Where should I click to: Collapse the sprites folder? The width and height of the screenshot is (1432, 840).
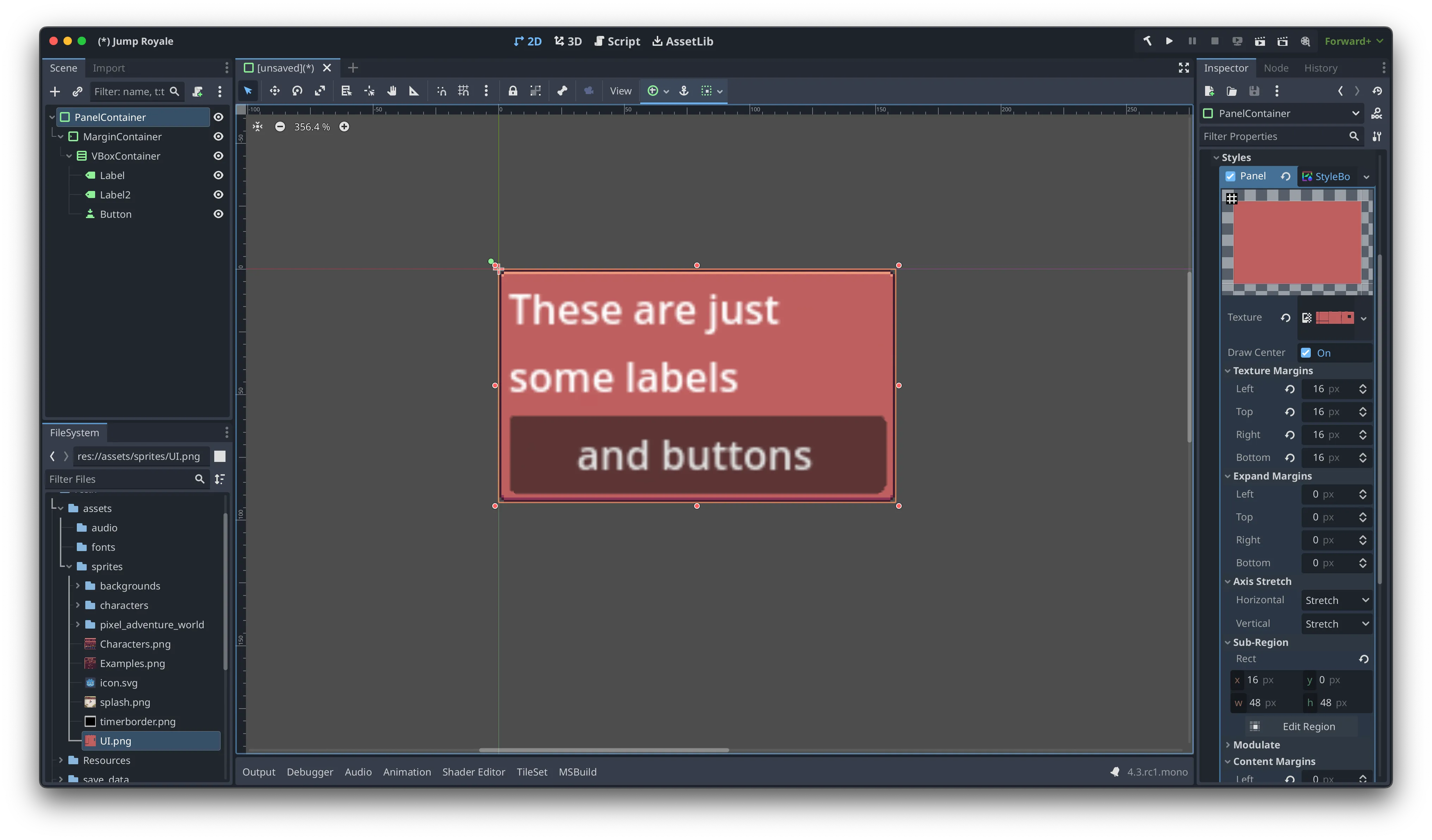pos(69,567)
